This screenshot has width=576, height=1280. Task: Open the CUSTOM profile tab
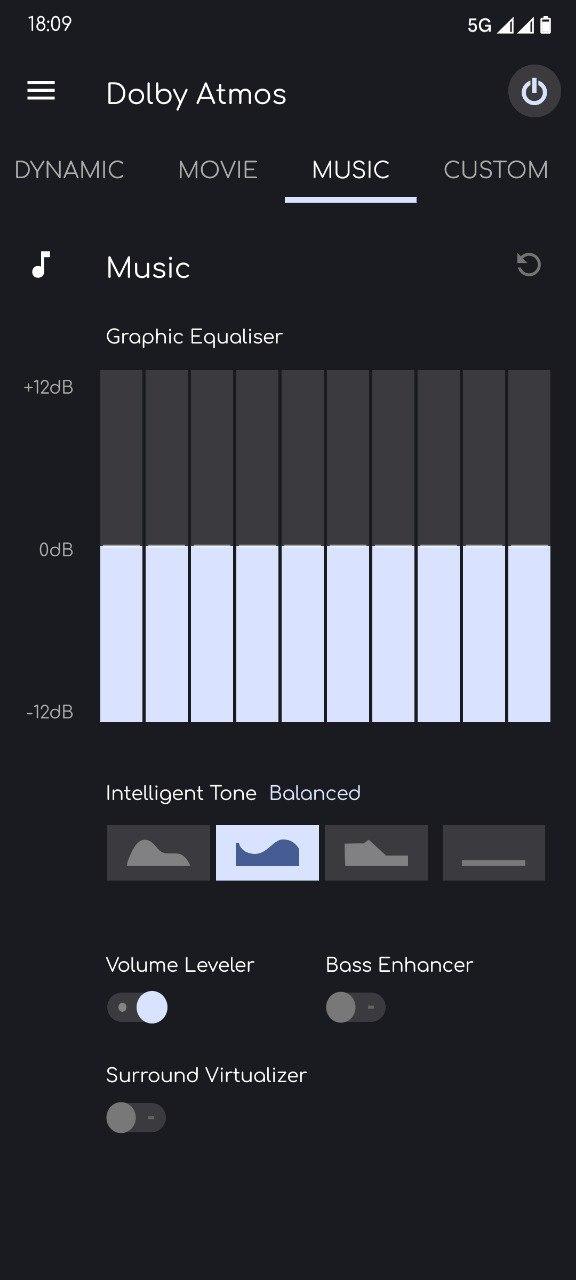(496, 170)
